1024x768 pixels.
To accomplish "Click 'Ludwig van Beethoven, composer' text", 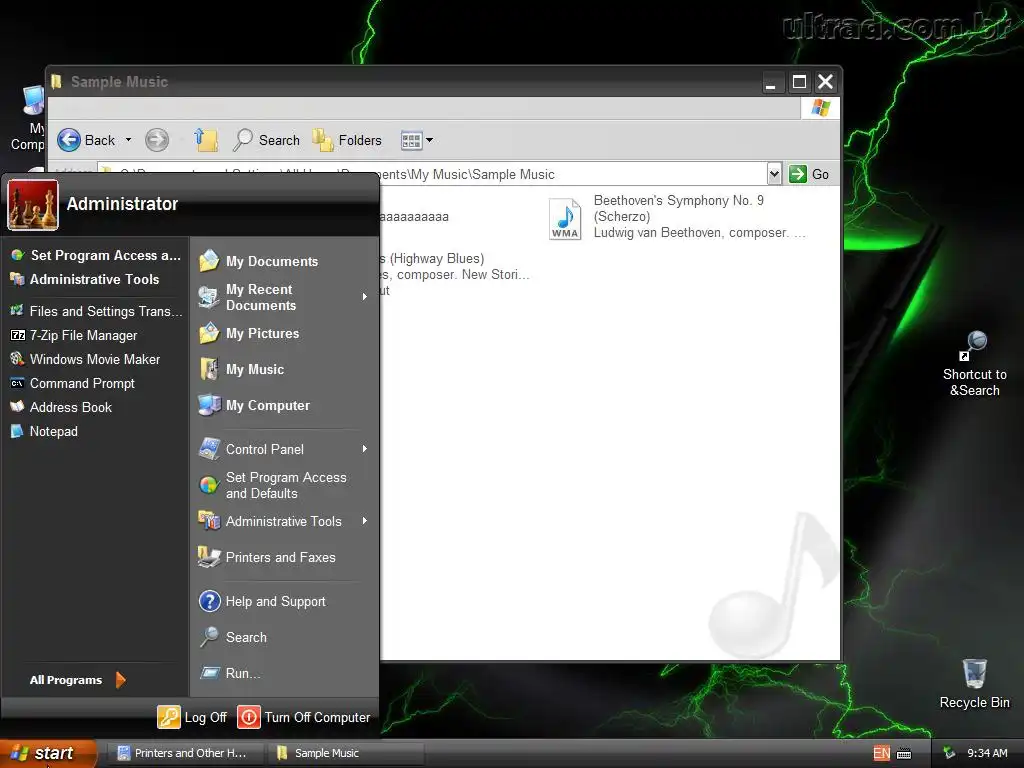I will click(x=690, y=232).
